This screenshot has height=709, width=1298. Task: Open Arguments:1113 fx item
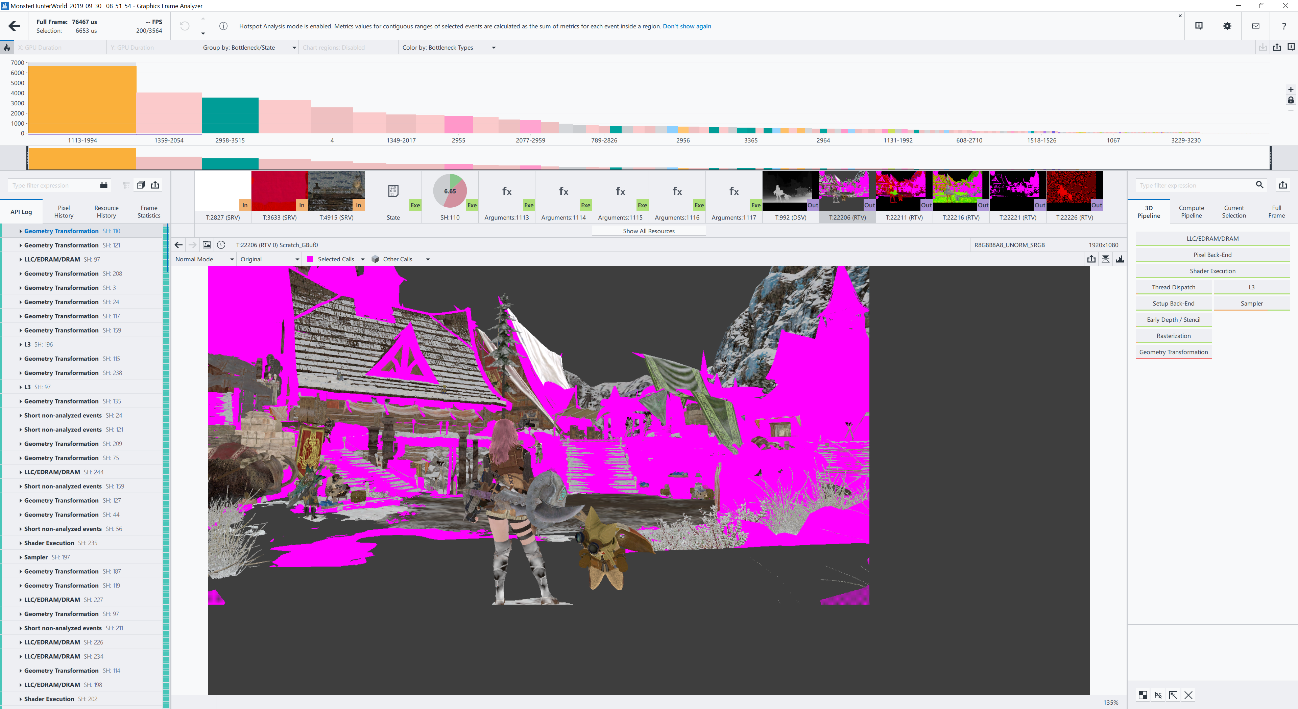click(x=507, y=191)
